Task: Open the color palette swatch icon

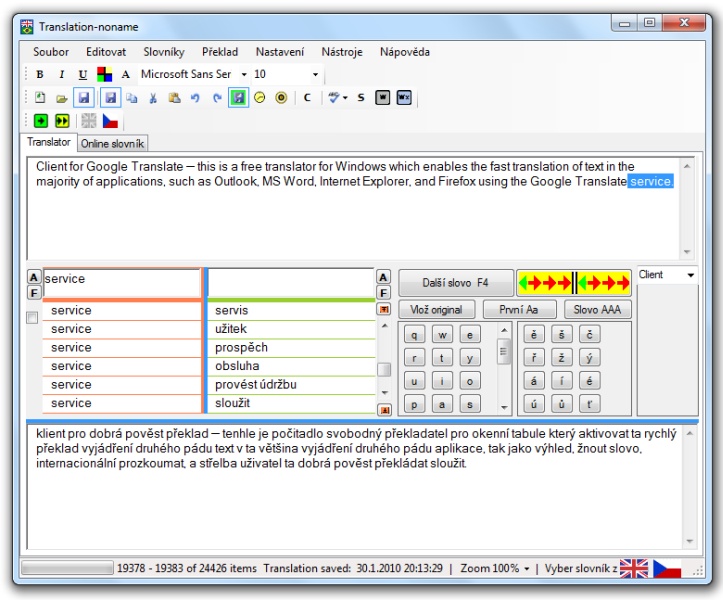Action: coord(104,74)
